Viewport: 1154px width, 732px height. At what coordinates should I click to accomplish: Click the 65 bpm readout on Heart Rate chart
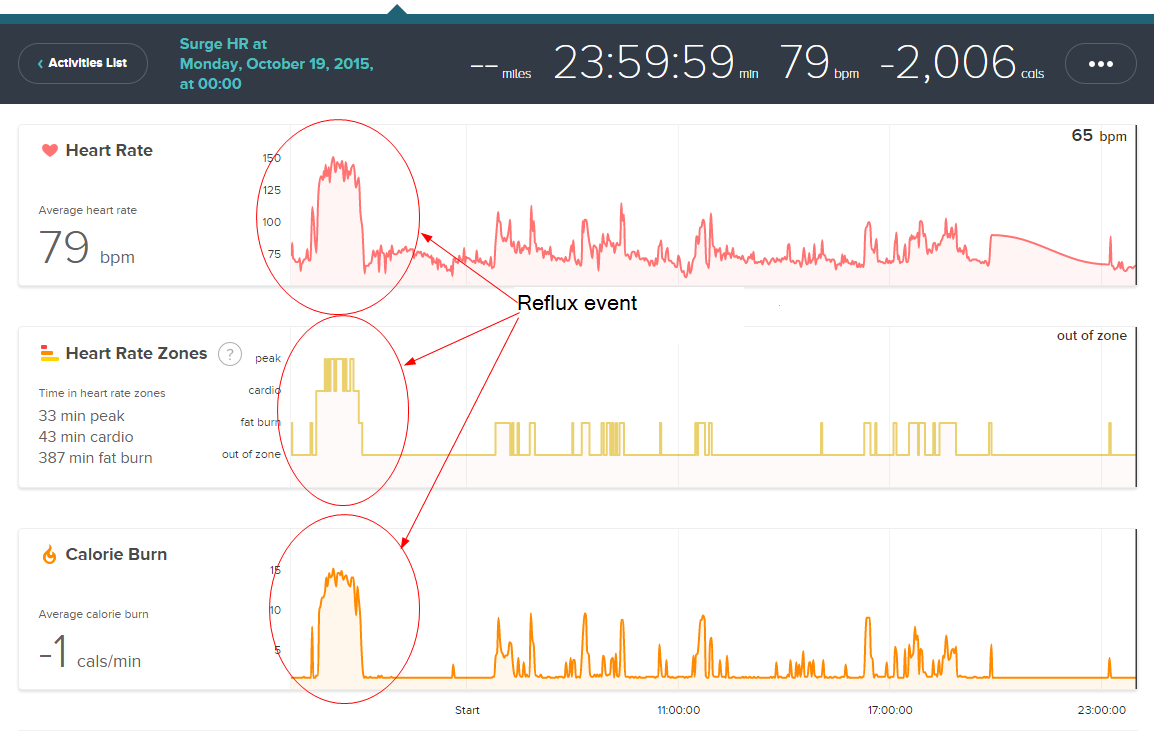(1098, 136)
